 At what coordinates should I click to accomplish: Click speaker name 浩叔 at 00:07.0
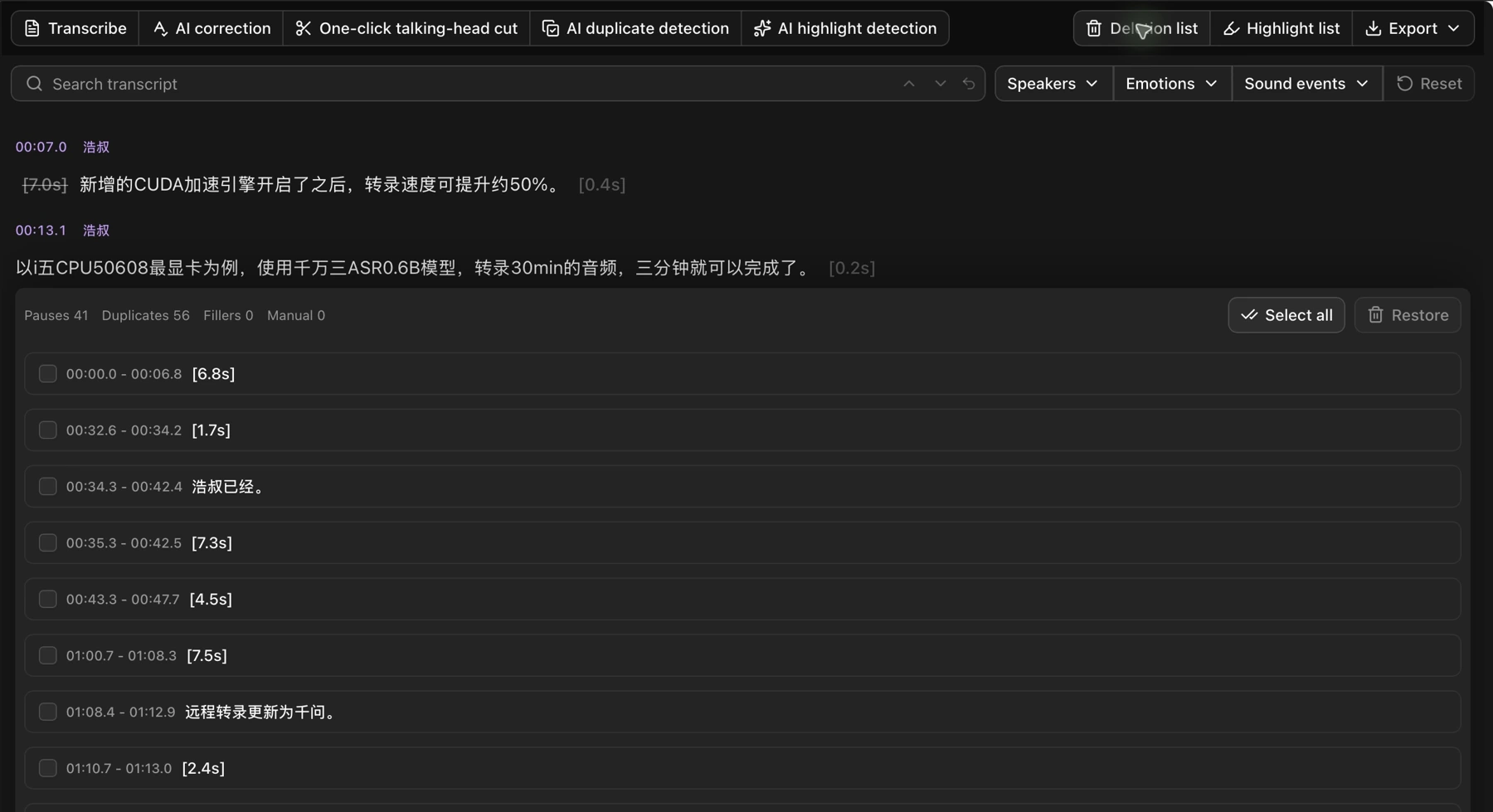(x=96, y=147)
